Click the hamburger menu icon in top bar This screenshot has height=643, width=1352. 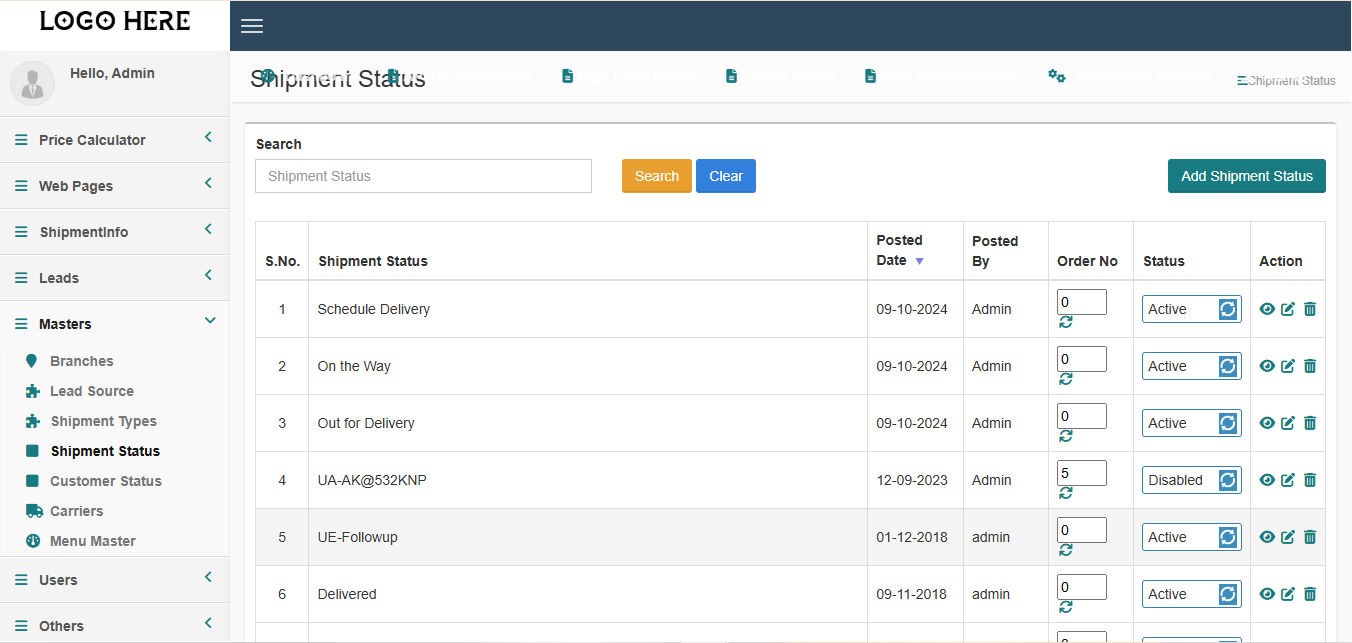point(252,26)
